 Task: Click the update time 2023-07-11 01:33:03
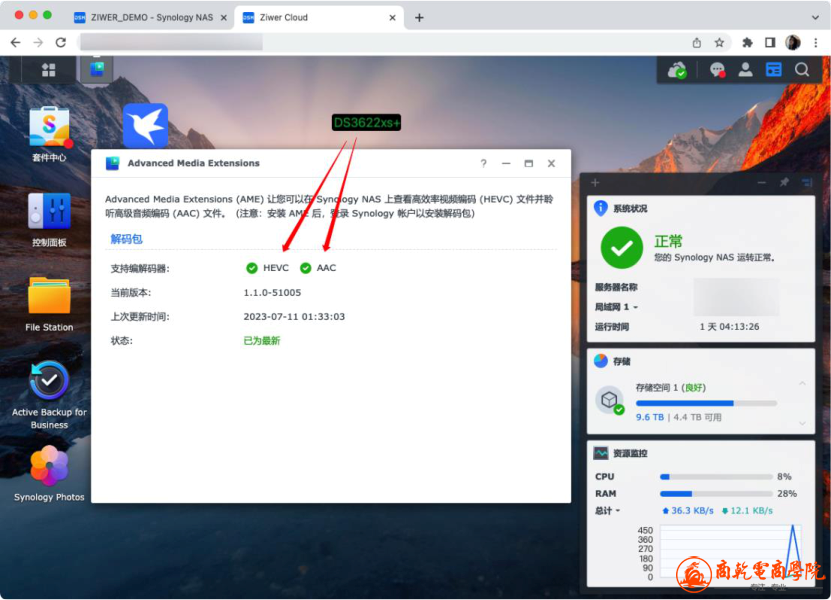[x=294, y=316]
